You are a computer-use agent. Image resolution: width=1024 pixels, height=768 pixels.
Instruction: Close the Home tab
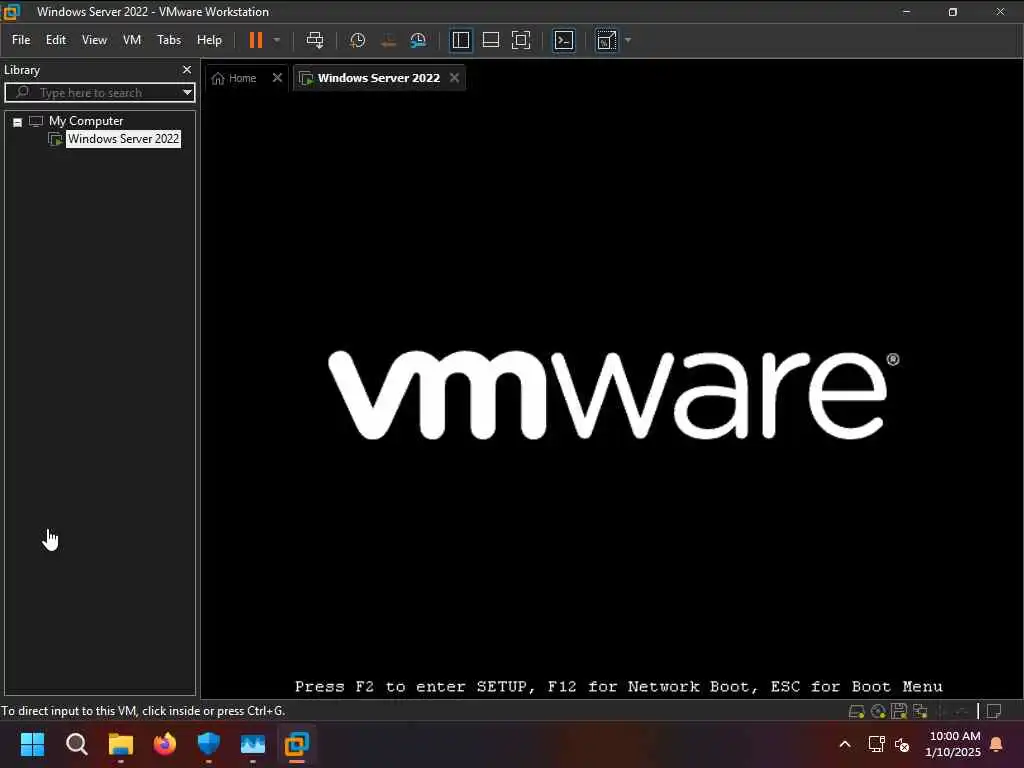click(x=277, y=78)
